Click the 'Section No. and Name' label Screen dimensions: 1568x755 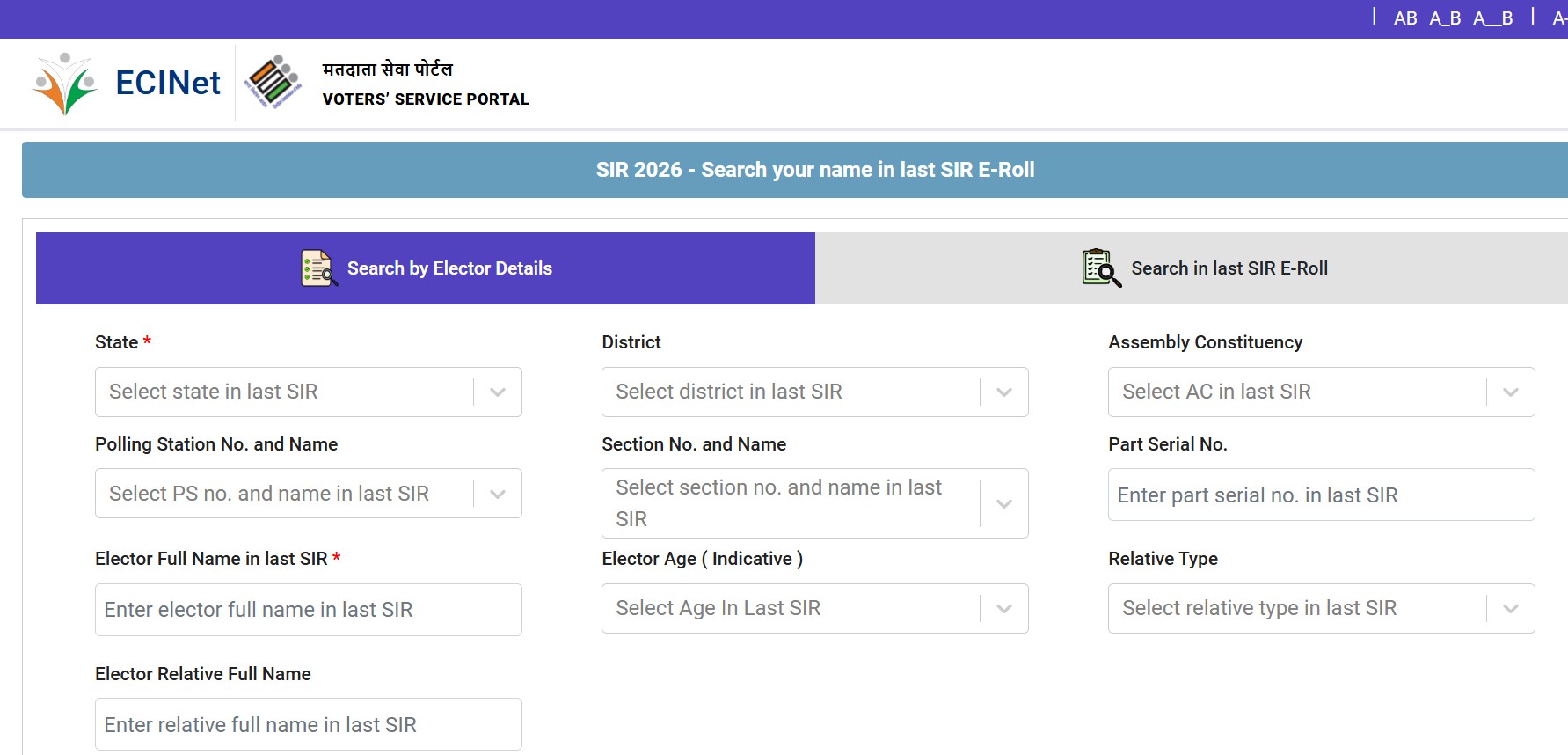[x=694, y=444]
